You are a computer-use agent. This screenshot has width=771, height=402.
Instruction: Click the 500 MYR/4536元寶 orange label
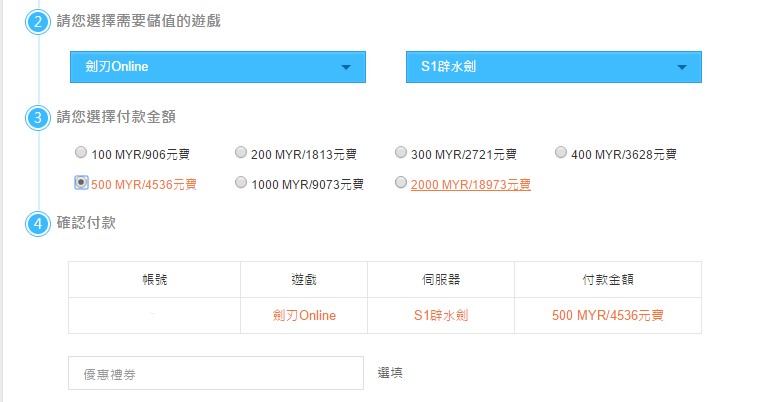pos(144,185)
